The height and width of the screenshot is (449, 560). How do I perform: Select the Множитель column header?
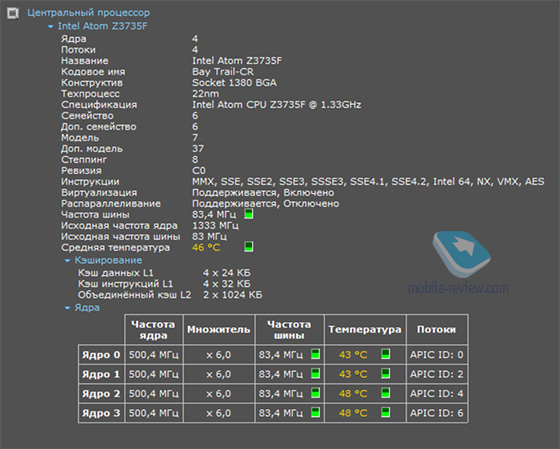click(219, 330)
